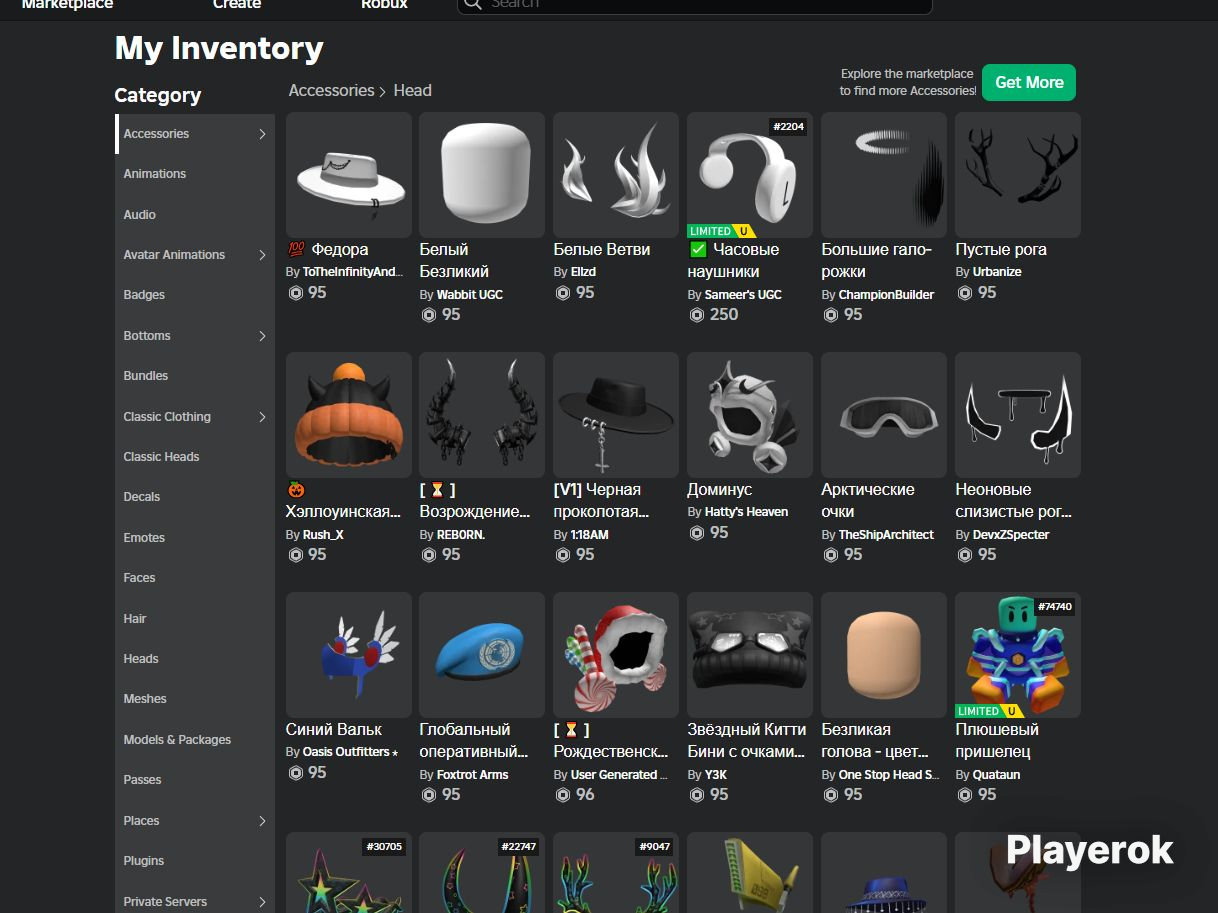The height and width of the screenshot is (913, 1218).
Task: Open the Безликая голова skin-tone thumbnail
Action: pyautogui.click(x=884, y=655)
